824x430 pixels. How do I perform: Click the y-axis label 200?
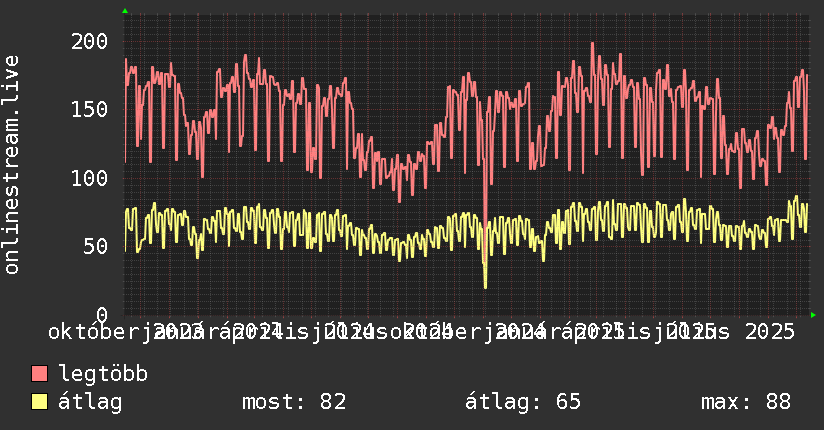click(89, 42)
